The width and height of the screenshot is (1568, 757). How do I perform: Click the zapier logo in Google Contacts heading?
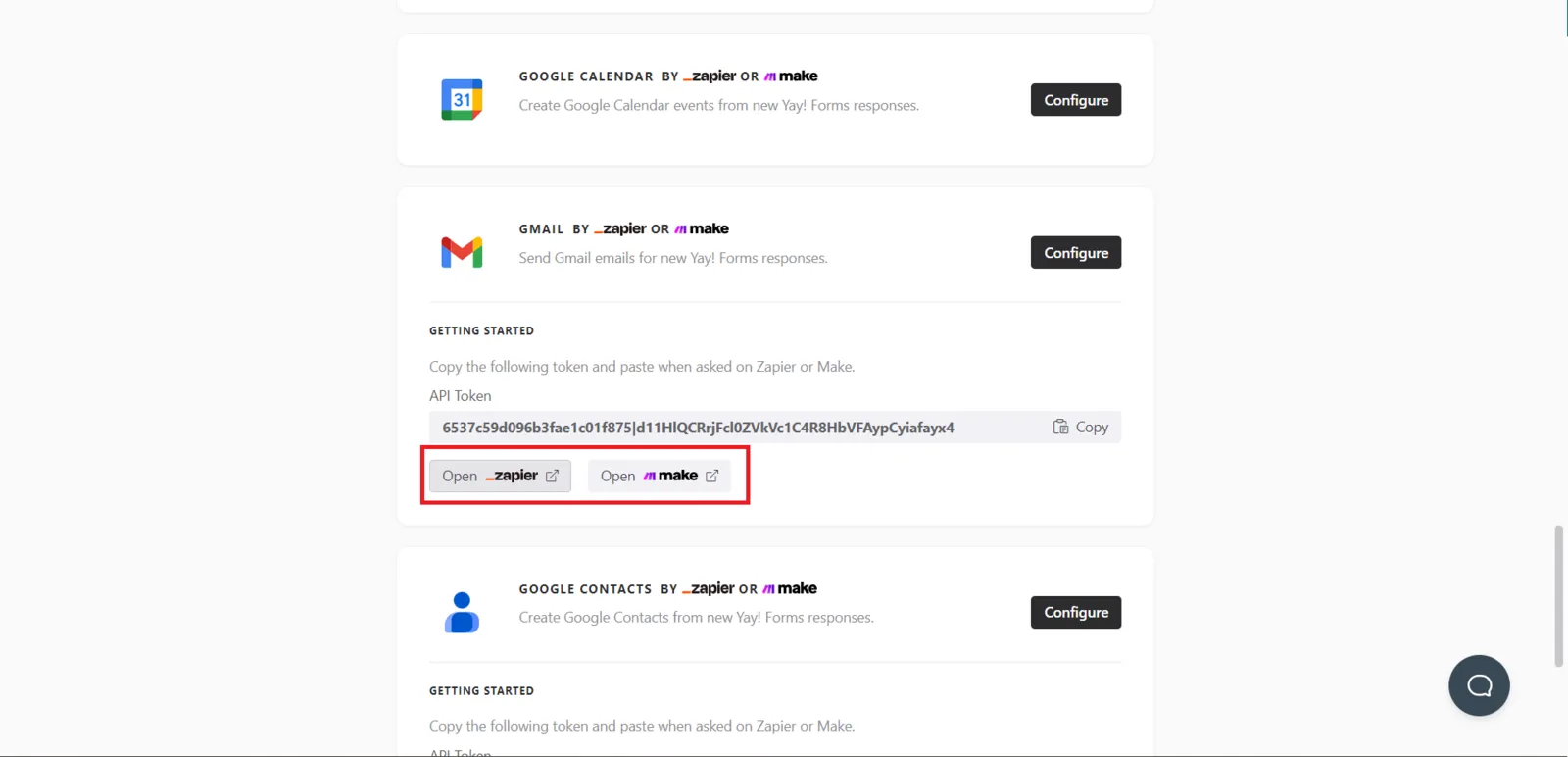tap(709, 589)
